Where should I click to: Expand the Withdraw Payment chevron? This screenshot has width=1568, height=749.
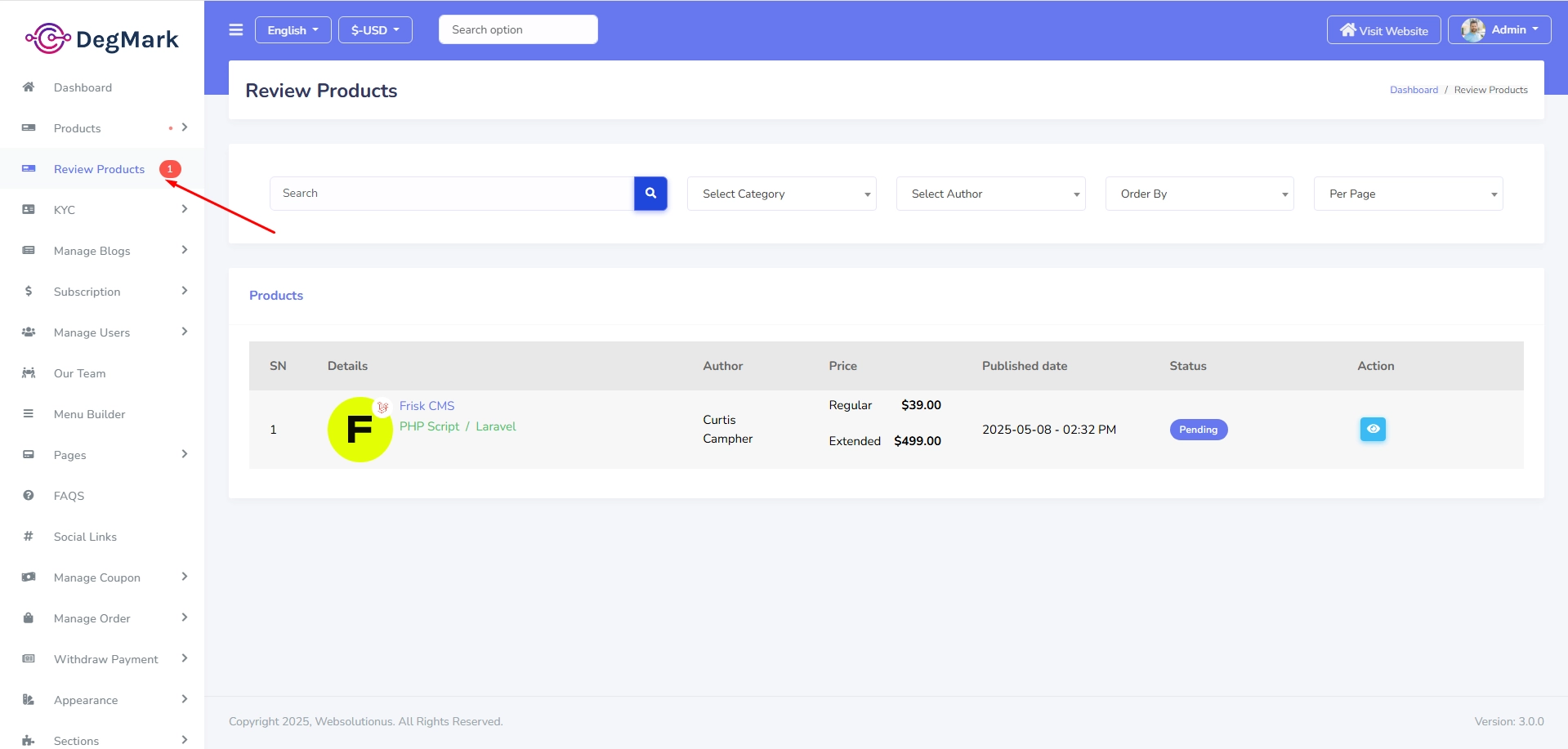(185, 658)
